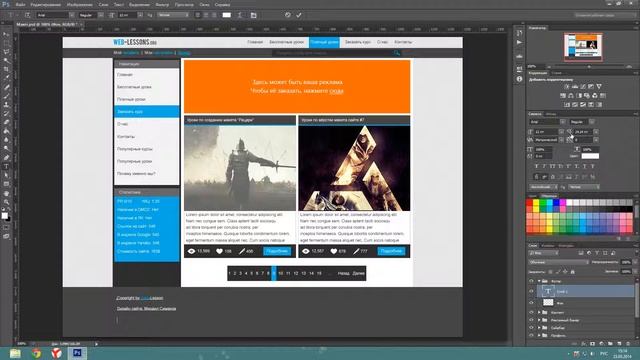Create a new group in the Layers panel

pos(610,344)
